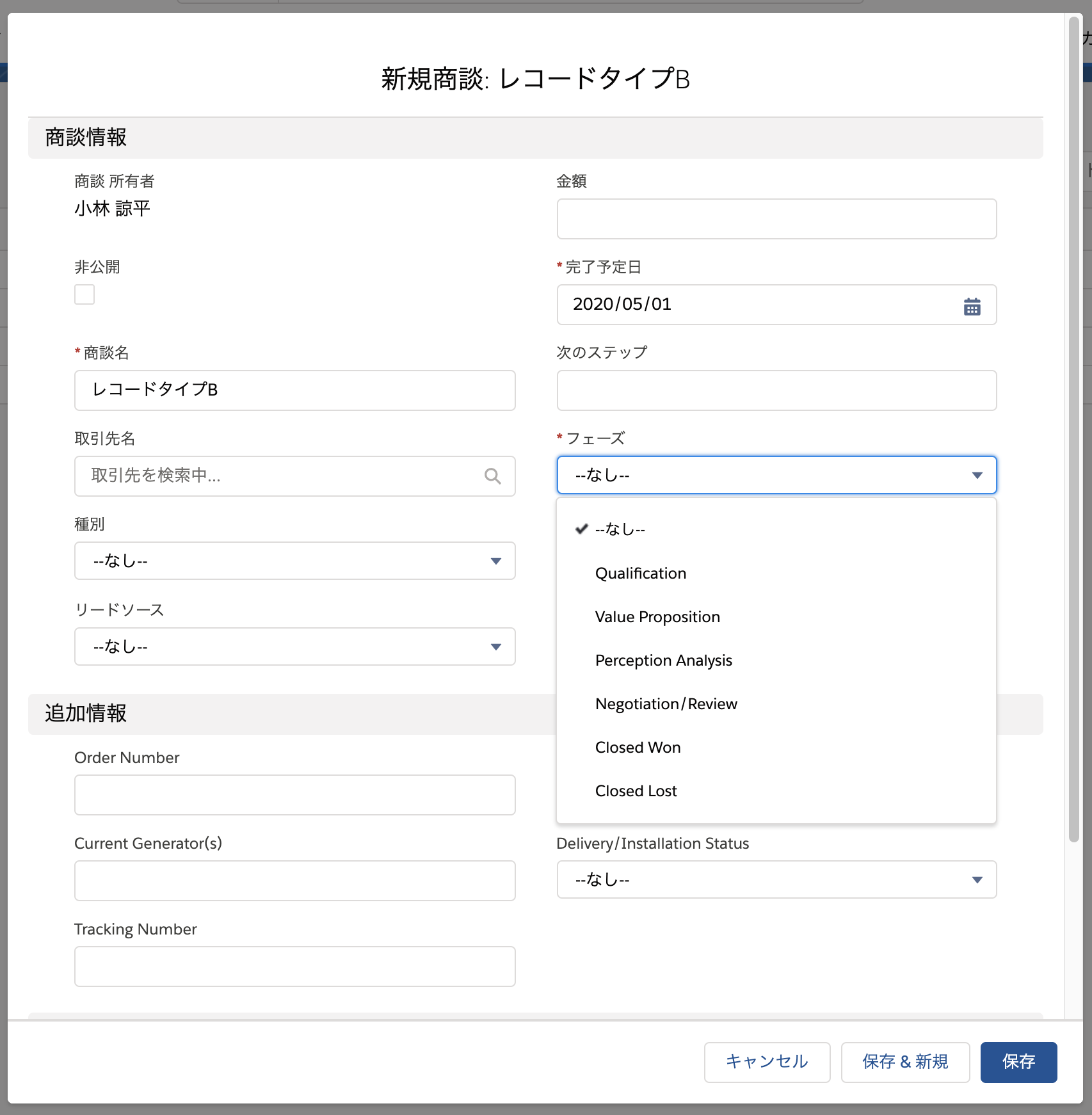
Task: Select Negotiation/Review phase option
Action: click(666, 703)
